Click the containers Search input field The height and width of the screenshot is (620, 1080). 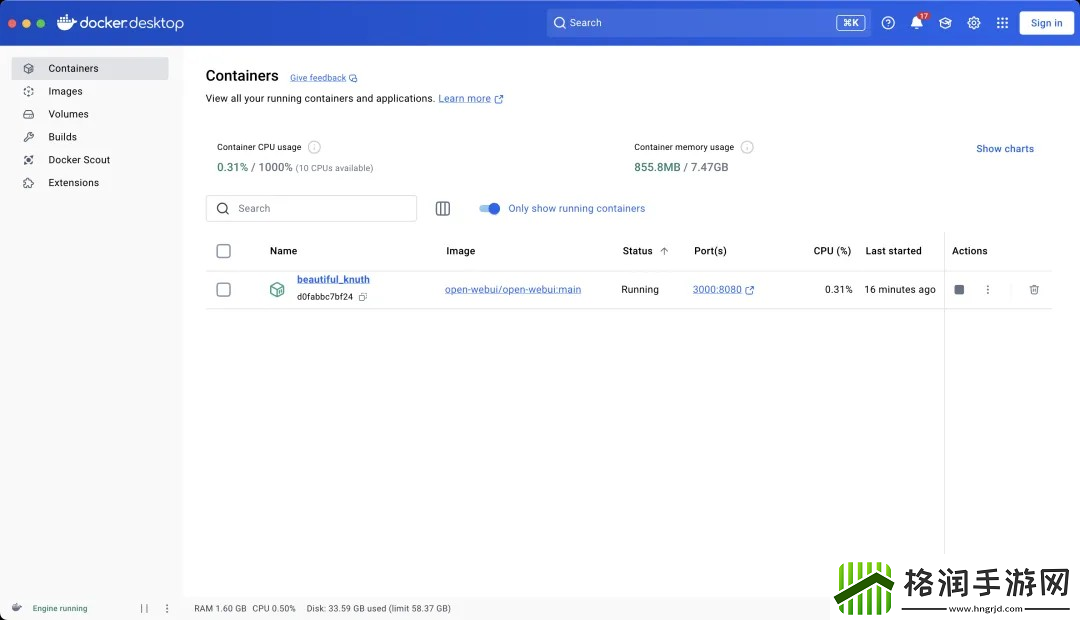(320, 208)
